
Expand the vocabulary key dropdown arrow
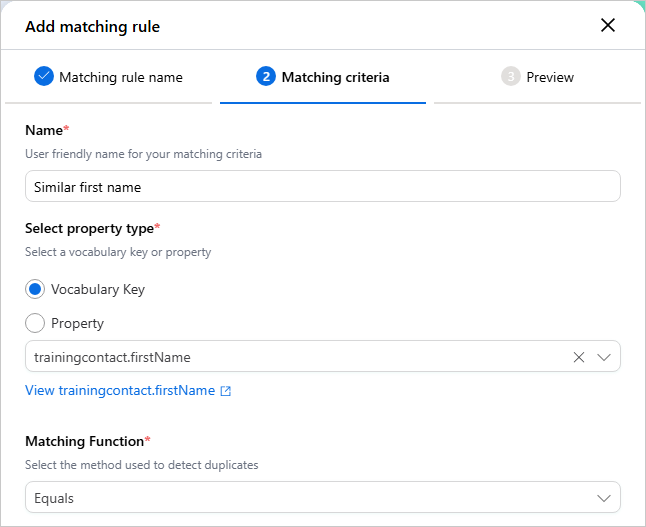tap(604, 357)
